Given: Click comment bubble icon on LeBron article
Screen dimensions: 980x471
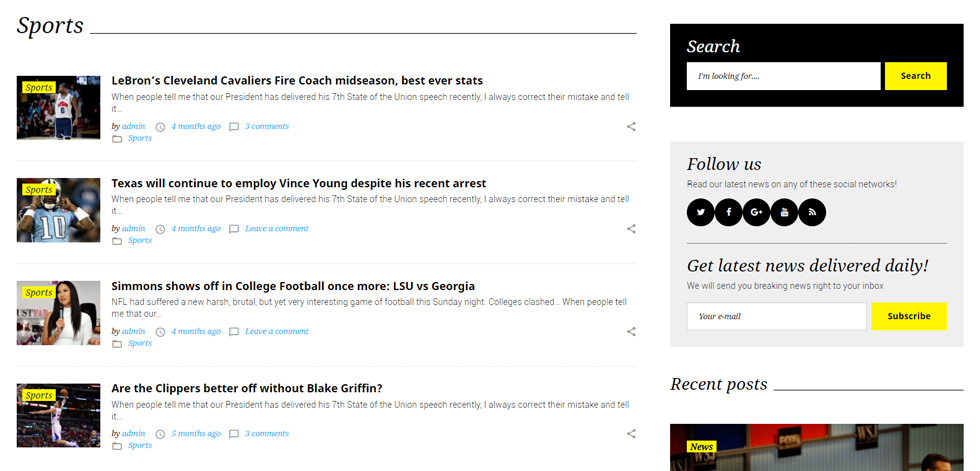Looking at the screenshot, I should click(234, 127).
